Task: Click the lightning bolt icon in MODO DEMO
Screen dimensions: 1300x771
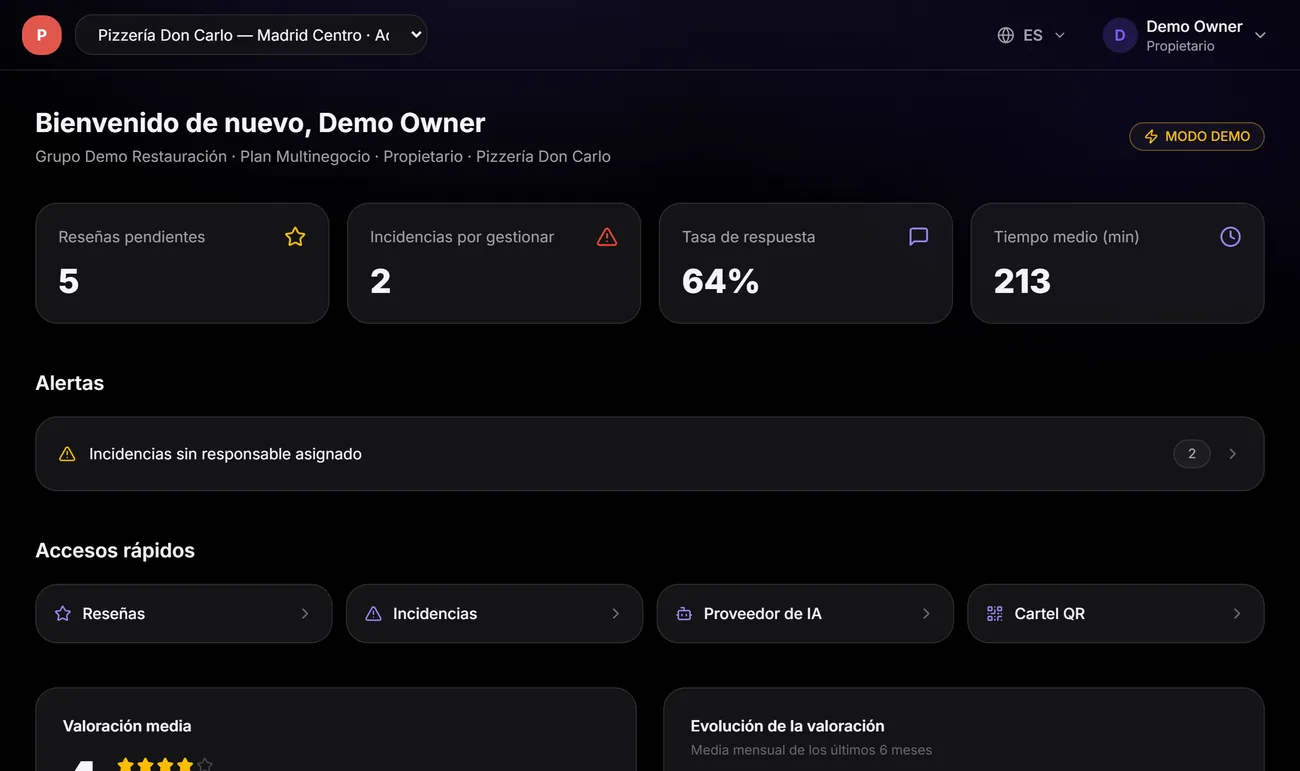Action: 1151,136
